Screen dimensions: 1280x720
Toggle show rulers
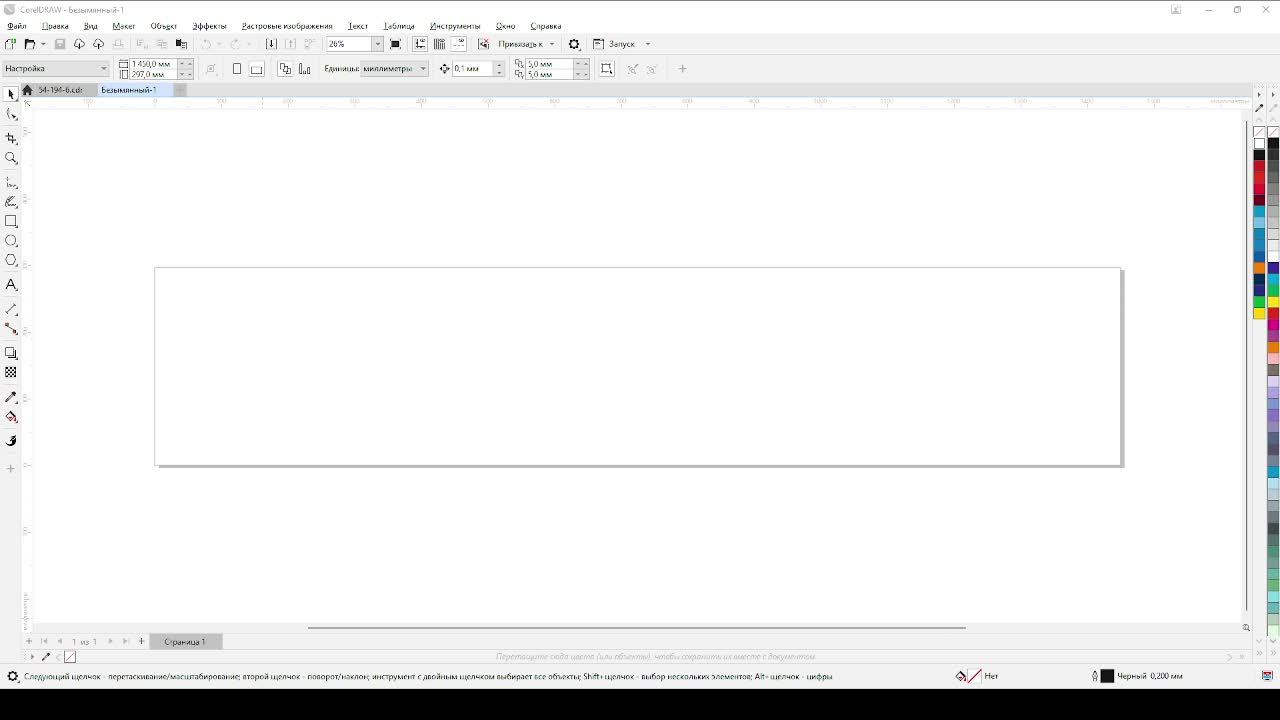point(419,44)
